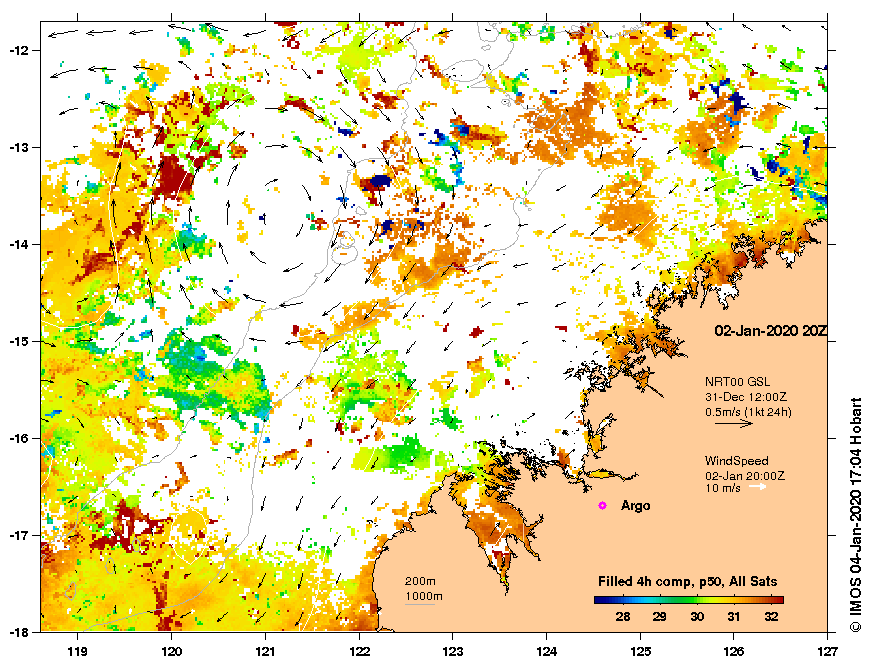Click the -18 latitude axis label

pos(17,632)
